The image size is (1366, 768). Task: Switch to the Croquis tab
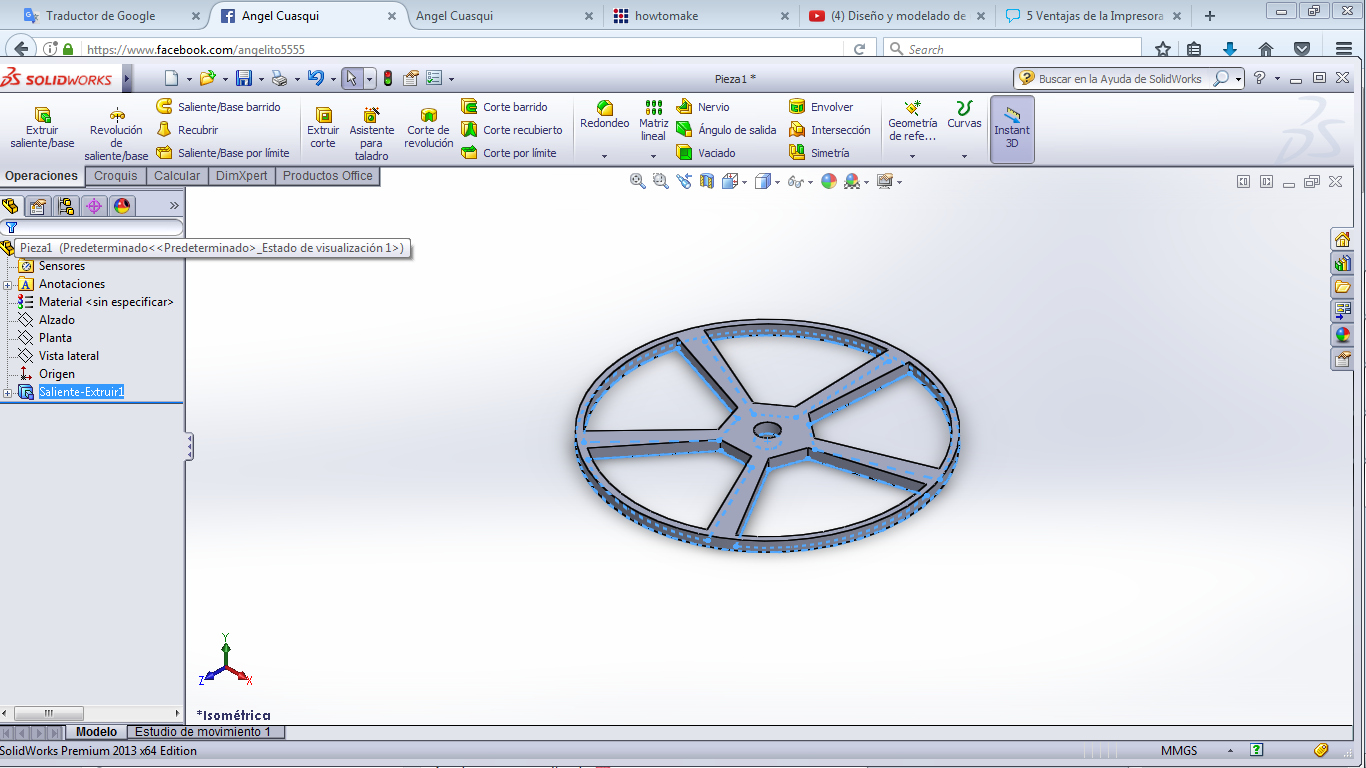116,176
